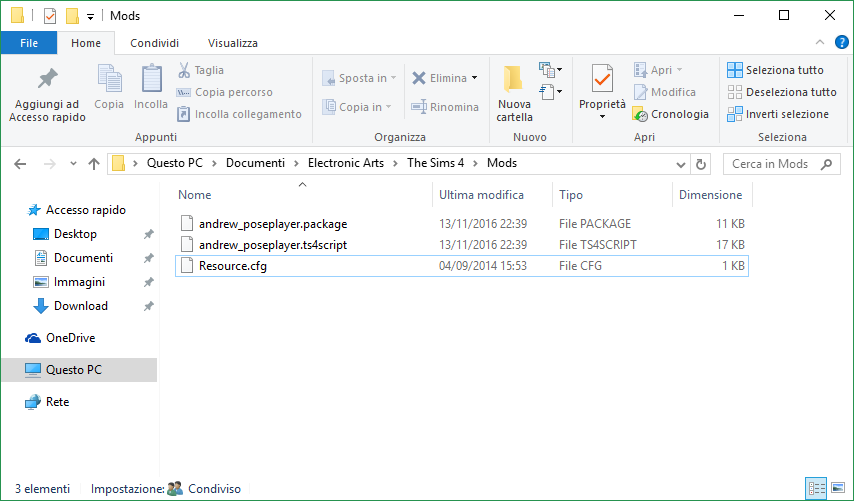Open the Nuovo elemento dropdown icon
Image resolution: width=854 pixels, height=501 pixels.
550,69
